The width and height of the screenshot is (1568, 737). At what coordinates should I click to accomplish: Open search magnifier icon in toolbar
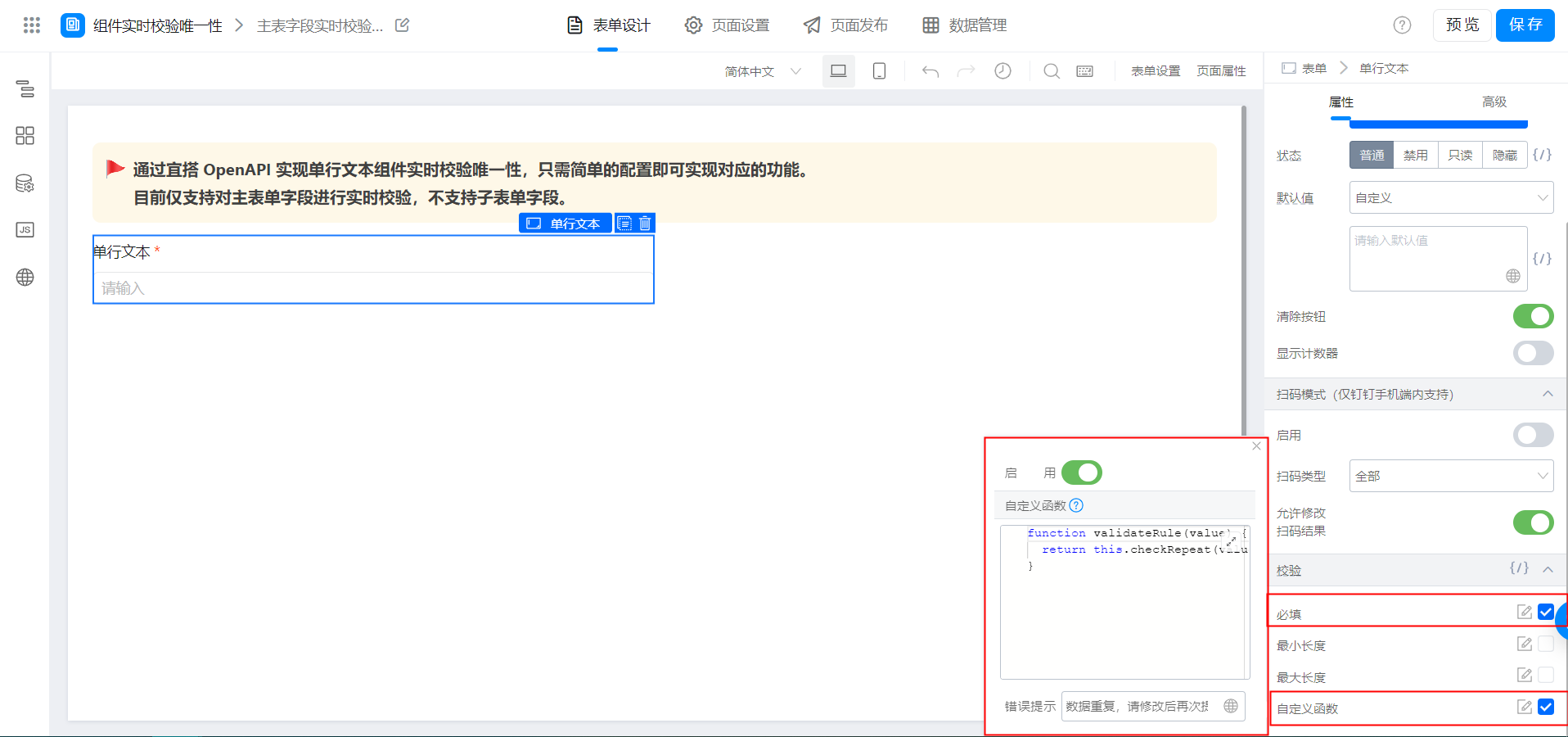[1052, 71]
